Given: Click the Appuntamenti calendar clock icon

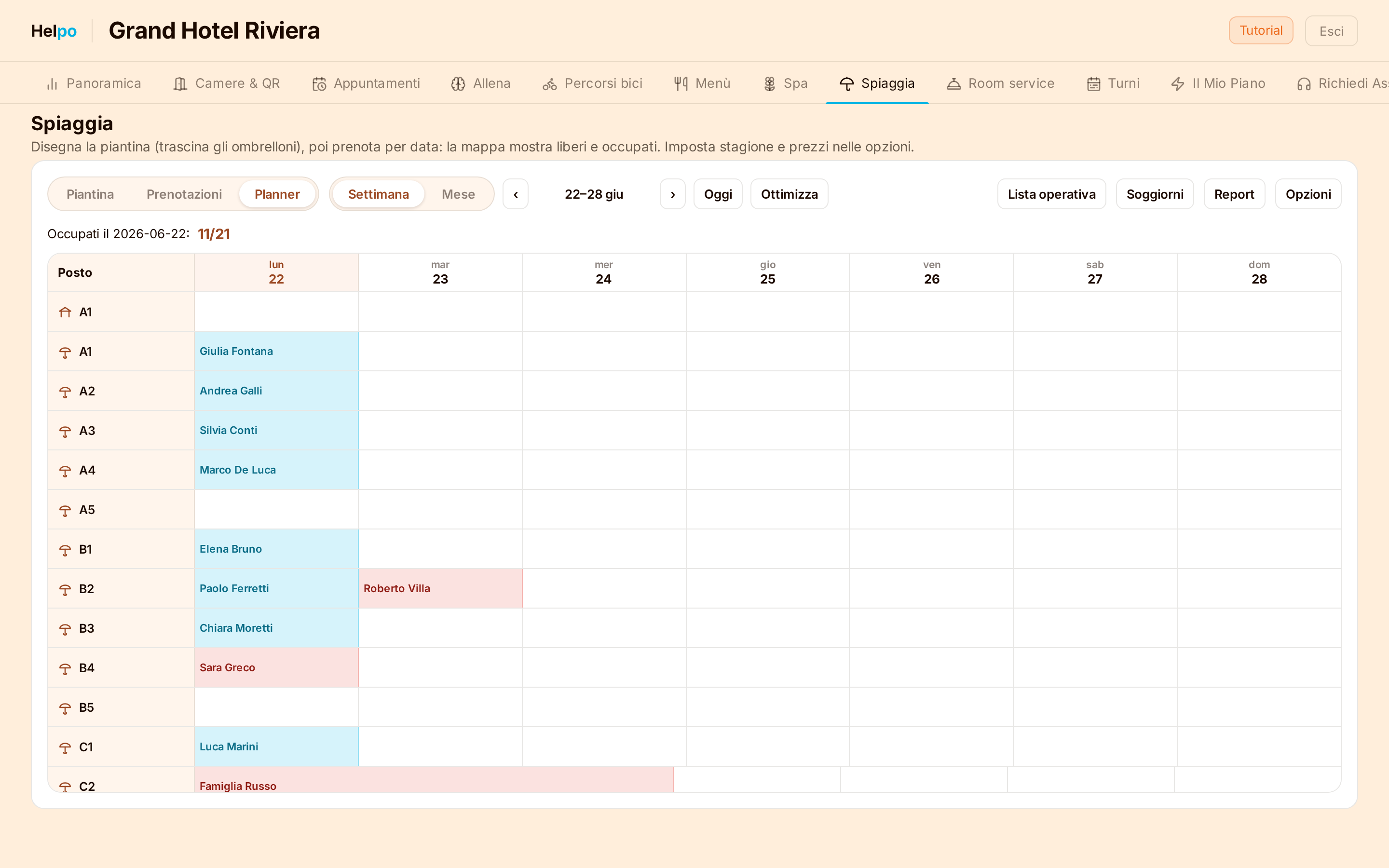Looking at the screenshot, I should pyautogui.click(x=319, y=84).
